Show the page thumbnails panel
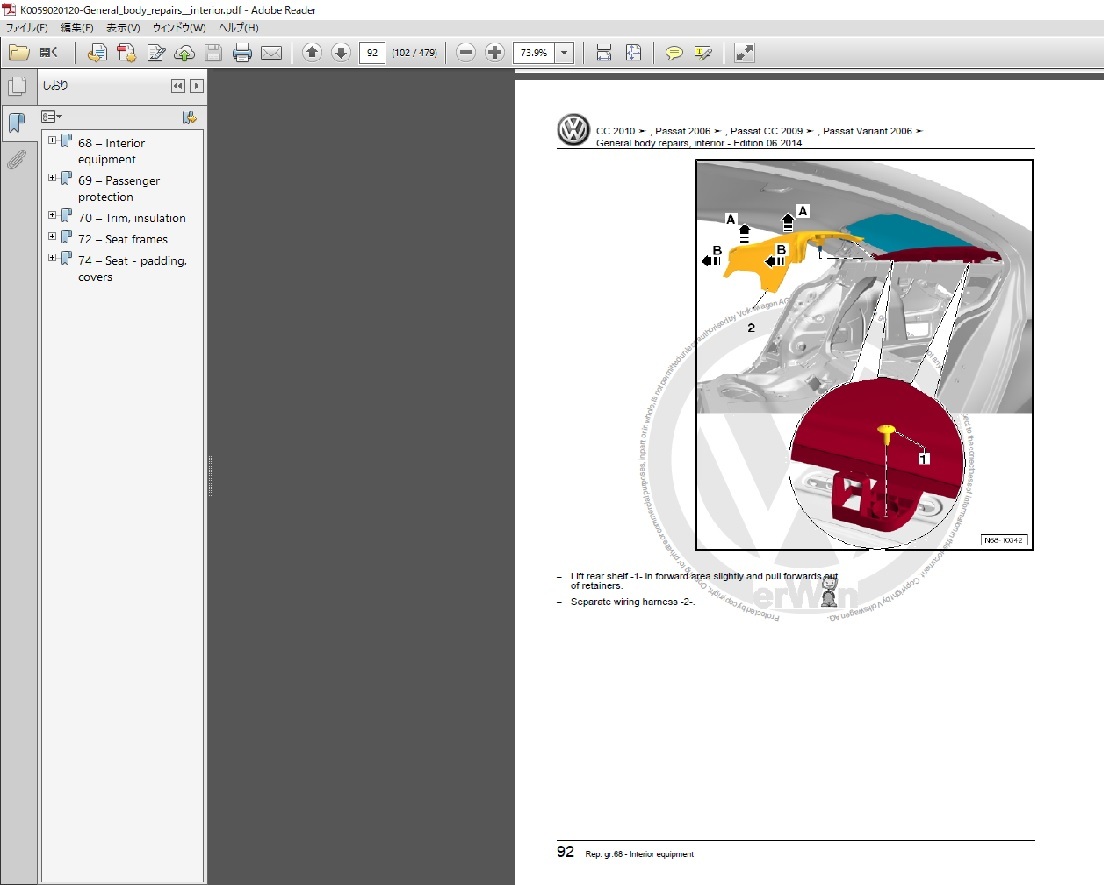The image size is (1104, 885). (x=17, y=86)
